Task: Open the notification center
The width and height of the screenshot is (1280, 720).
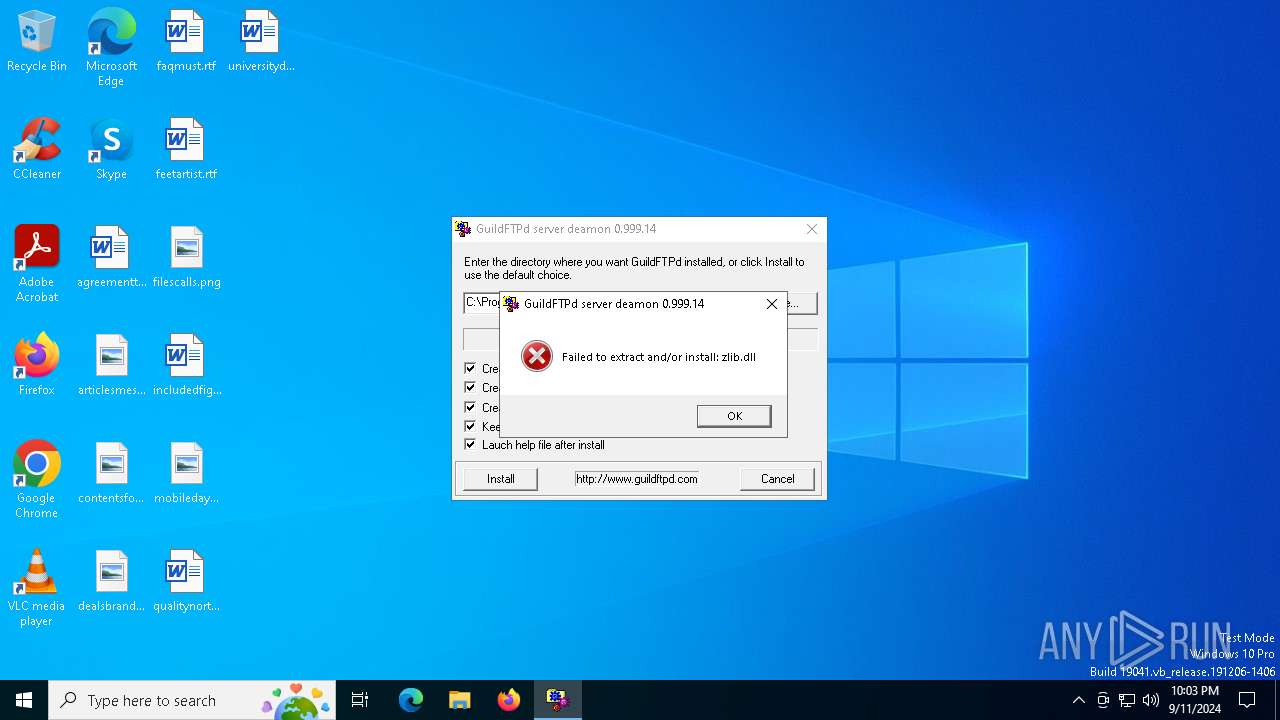Action: (x=1247, y=700)
